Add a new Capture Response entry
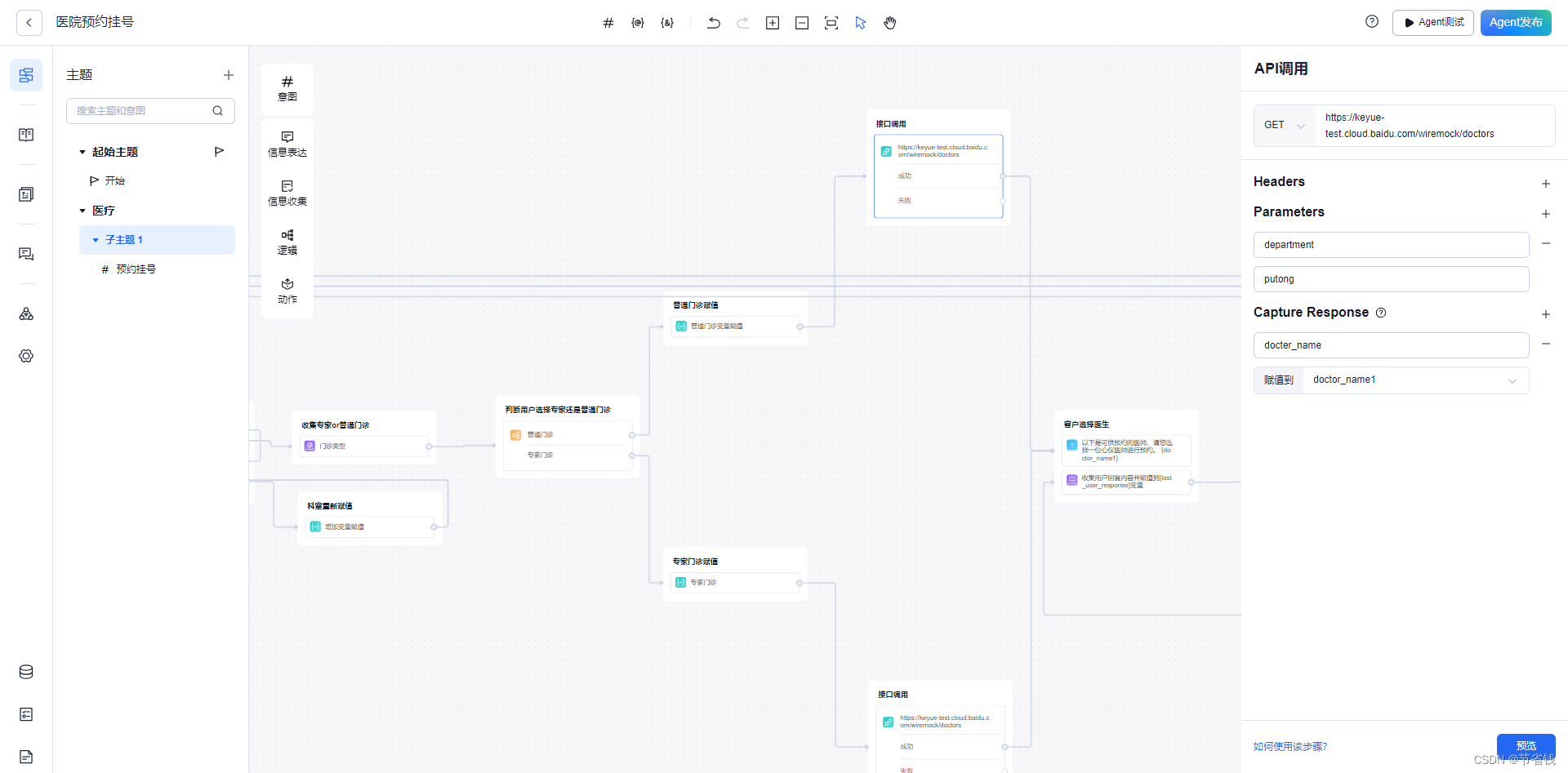 [1546, 314]
